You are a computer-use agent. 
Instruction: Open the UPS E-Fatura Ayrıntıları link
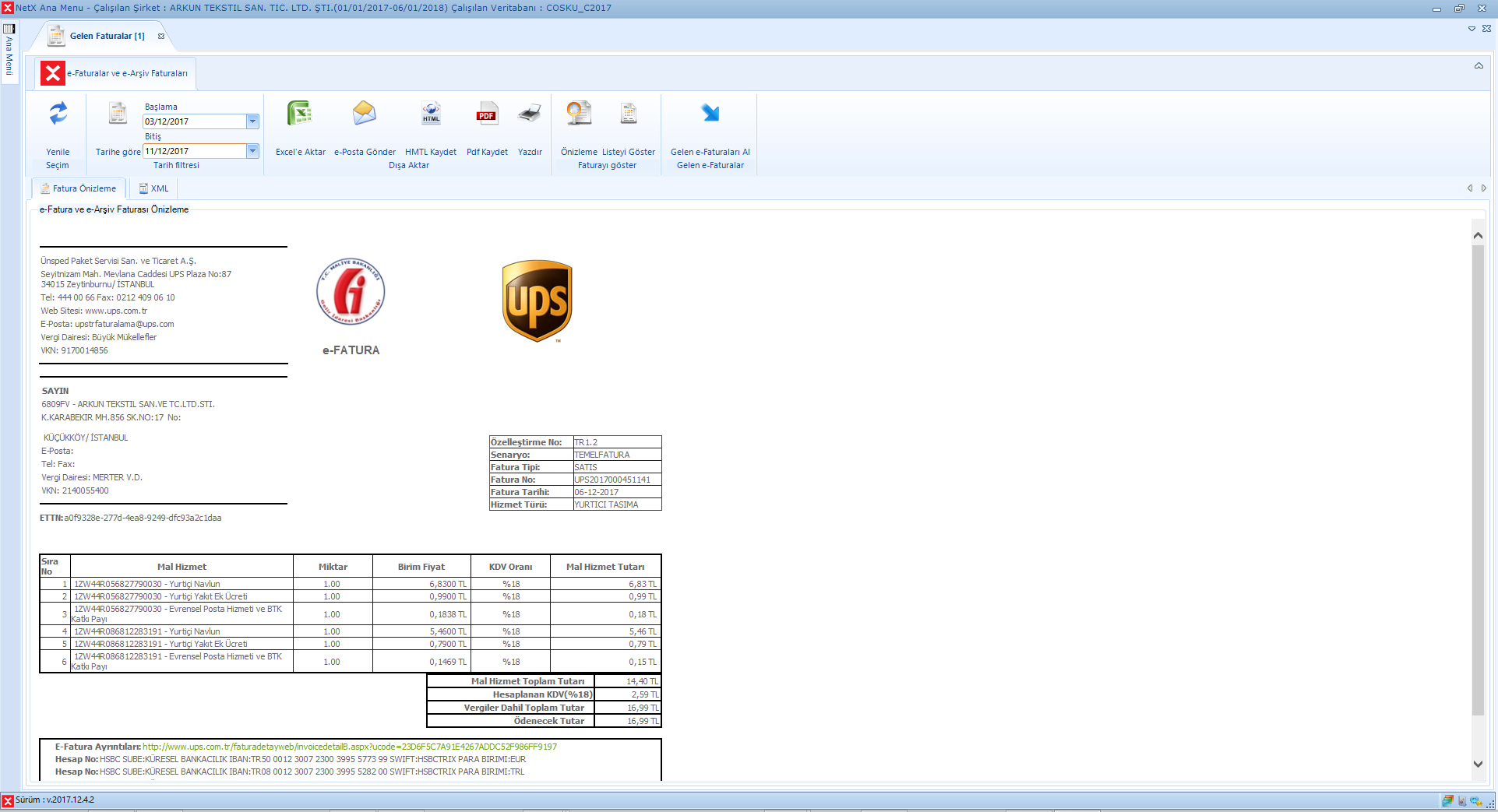pos(349,747)
